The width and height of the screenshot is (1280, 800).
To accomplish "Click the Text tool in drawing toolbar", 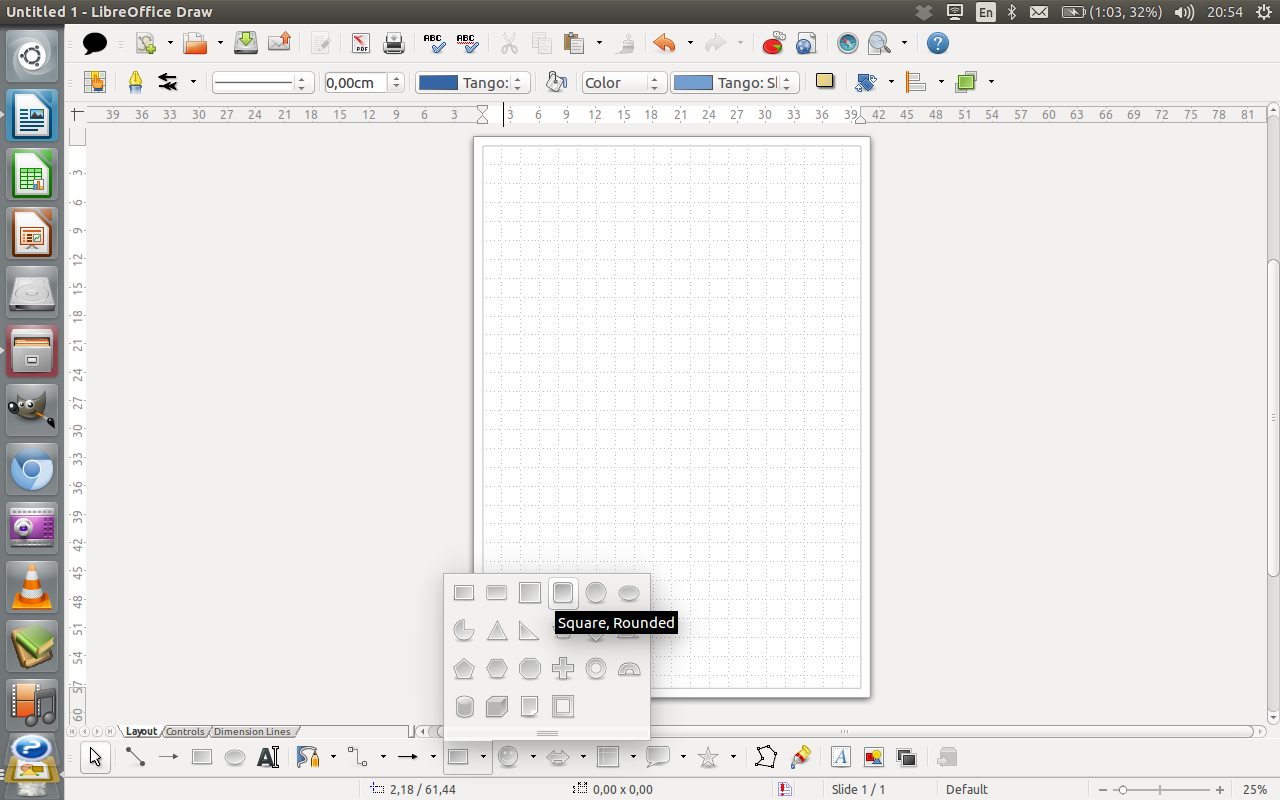I will tap(268, 758).
